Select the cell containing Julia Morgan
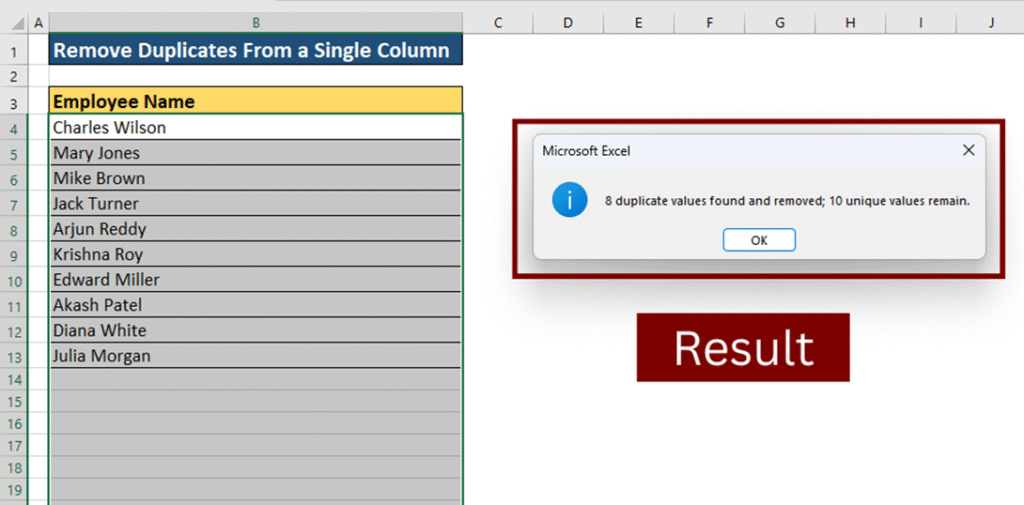Viewport: 1024px width, 505px height. click(256, 356)
